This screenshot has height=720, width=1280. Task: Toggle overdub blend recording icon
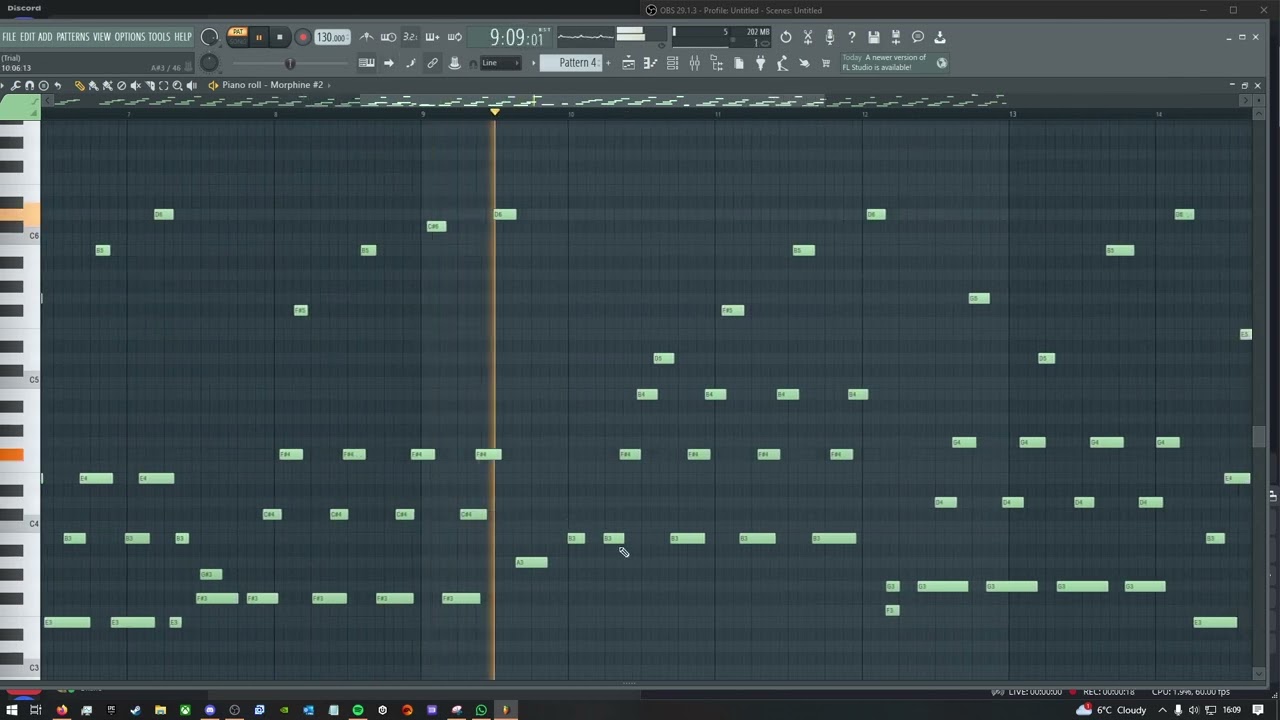(x=432, y=37)
